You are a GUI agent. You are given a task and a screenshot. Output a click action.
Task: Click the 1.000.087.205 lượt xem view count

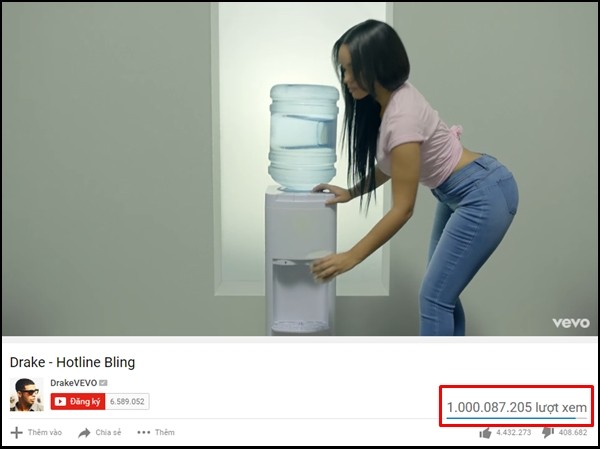[517, 407]
